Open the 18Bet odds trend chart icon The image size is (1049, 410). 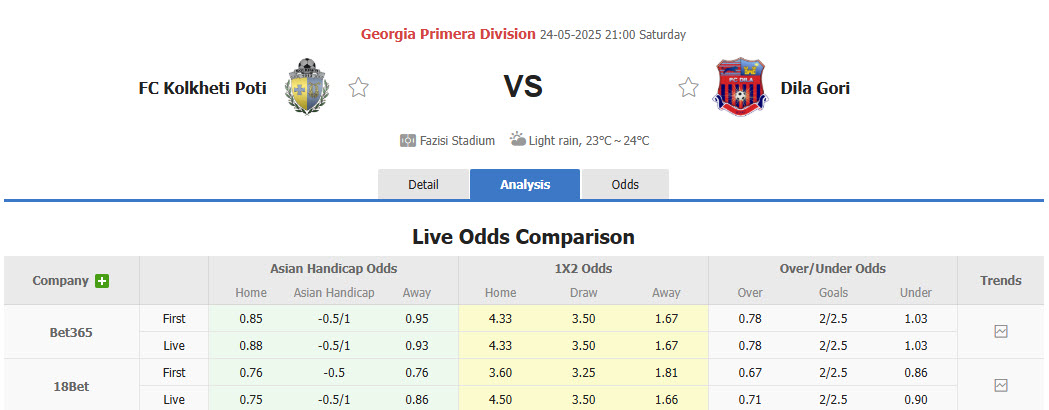(1001, 385)
